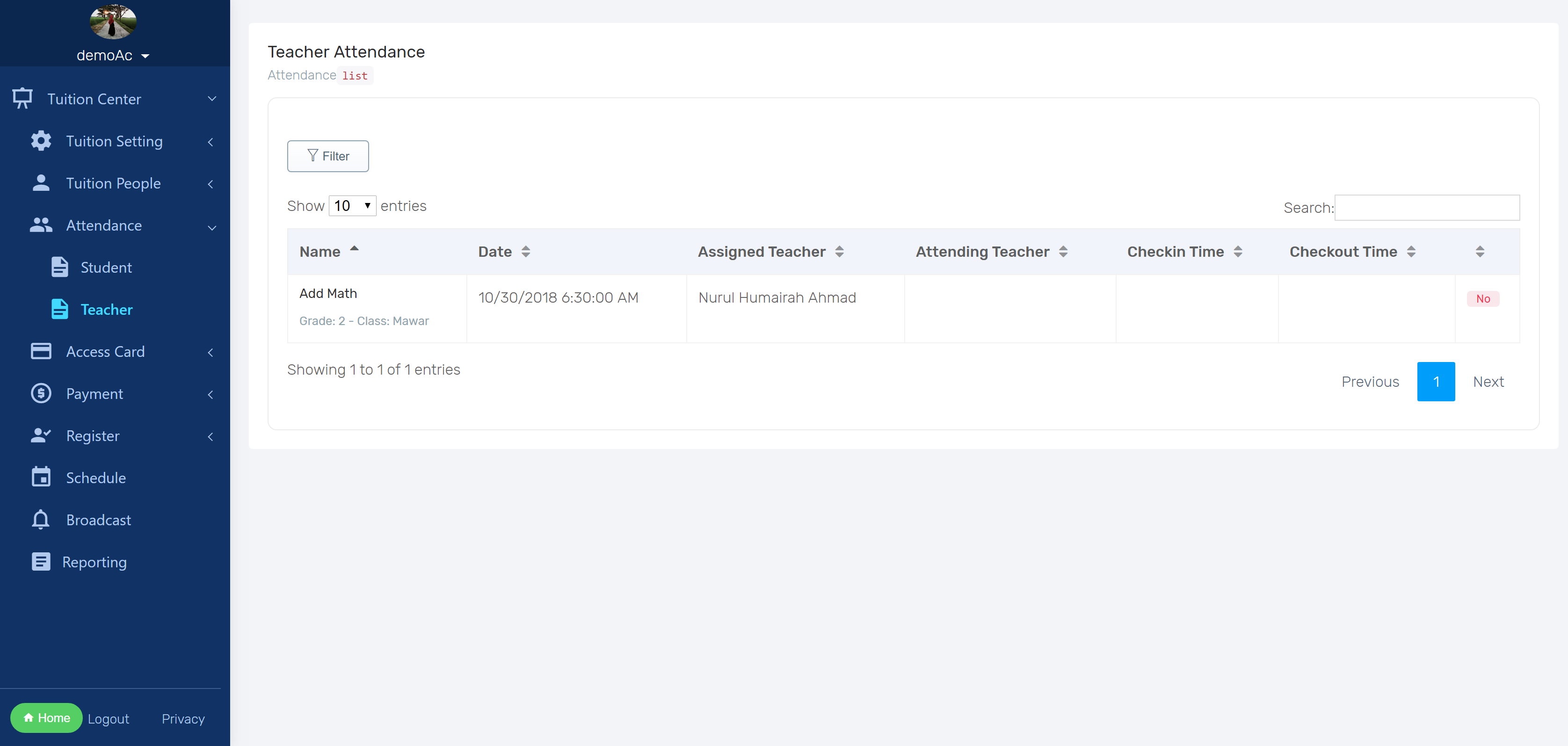Go to Previous page

click(1370, 382)
